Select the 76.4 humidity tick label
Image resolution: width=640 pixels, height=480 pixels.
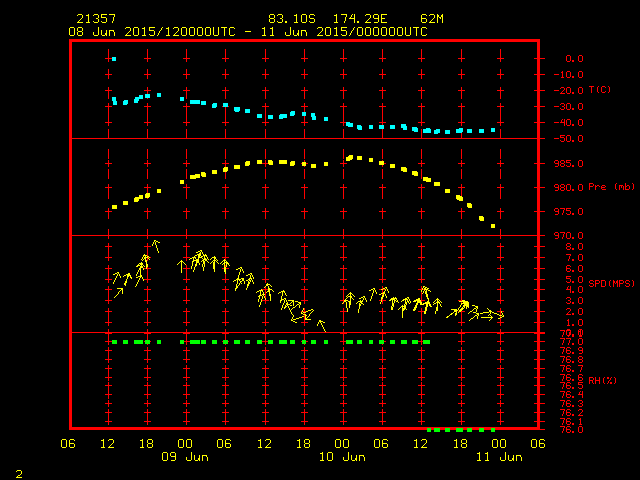[571, 395]
